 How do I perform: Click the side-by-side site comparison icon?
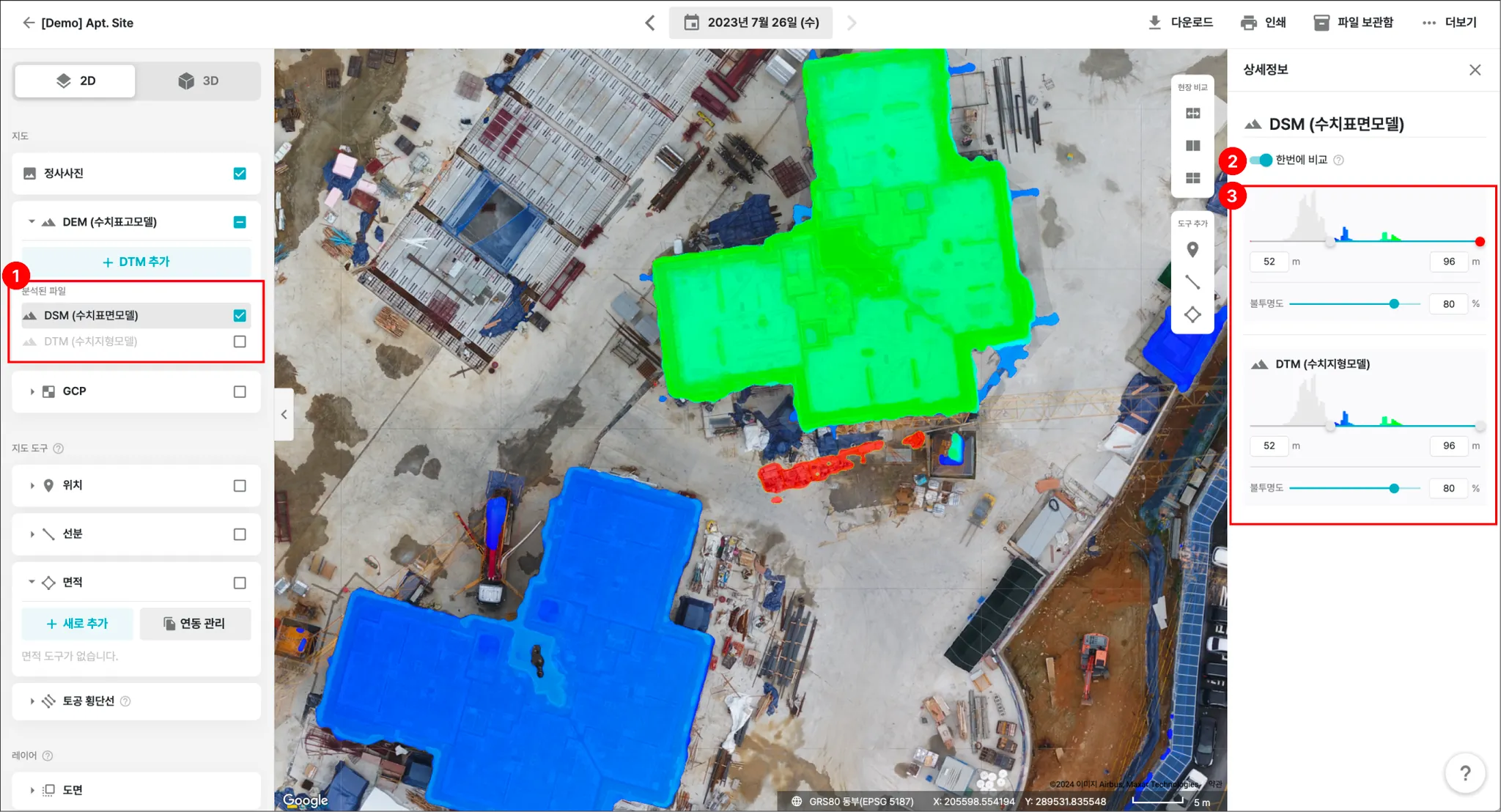[1192, 146]
